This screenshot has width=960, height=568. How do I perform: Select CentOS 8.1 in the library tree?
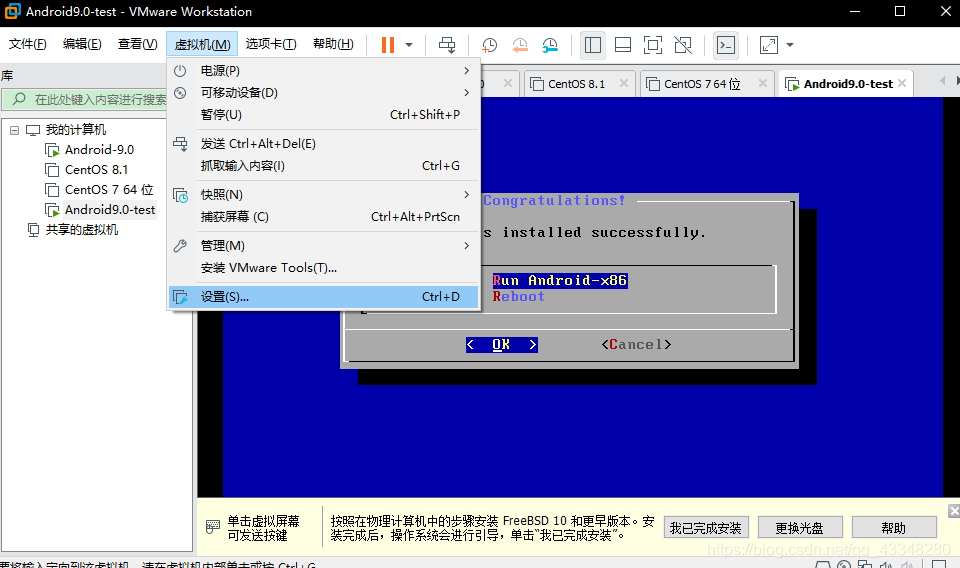[x=96, y=170]
